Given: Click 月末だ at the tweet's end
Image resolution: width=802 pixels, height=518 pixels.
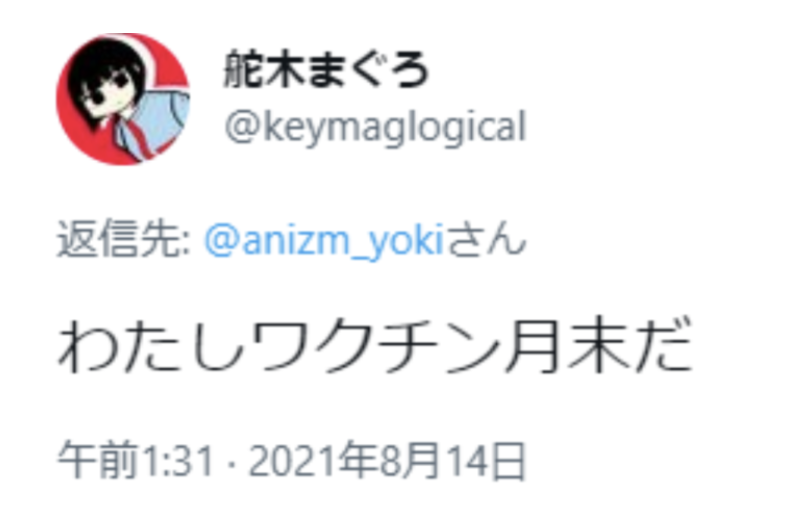Looking at the screenshot, I should point(597,345).
